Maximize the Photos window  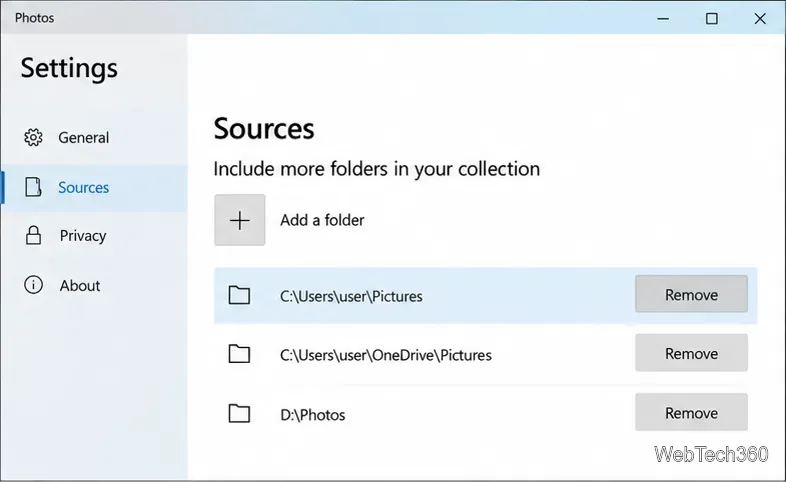(711, 19)
